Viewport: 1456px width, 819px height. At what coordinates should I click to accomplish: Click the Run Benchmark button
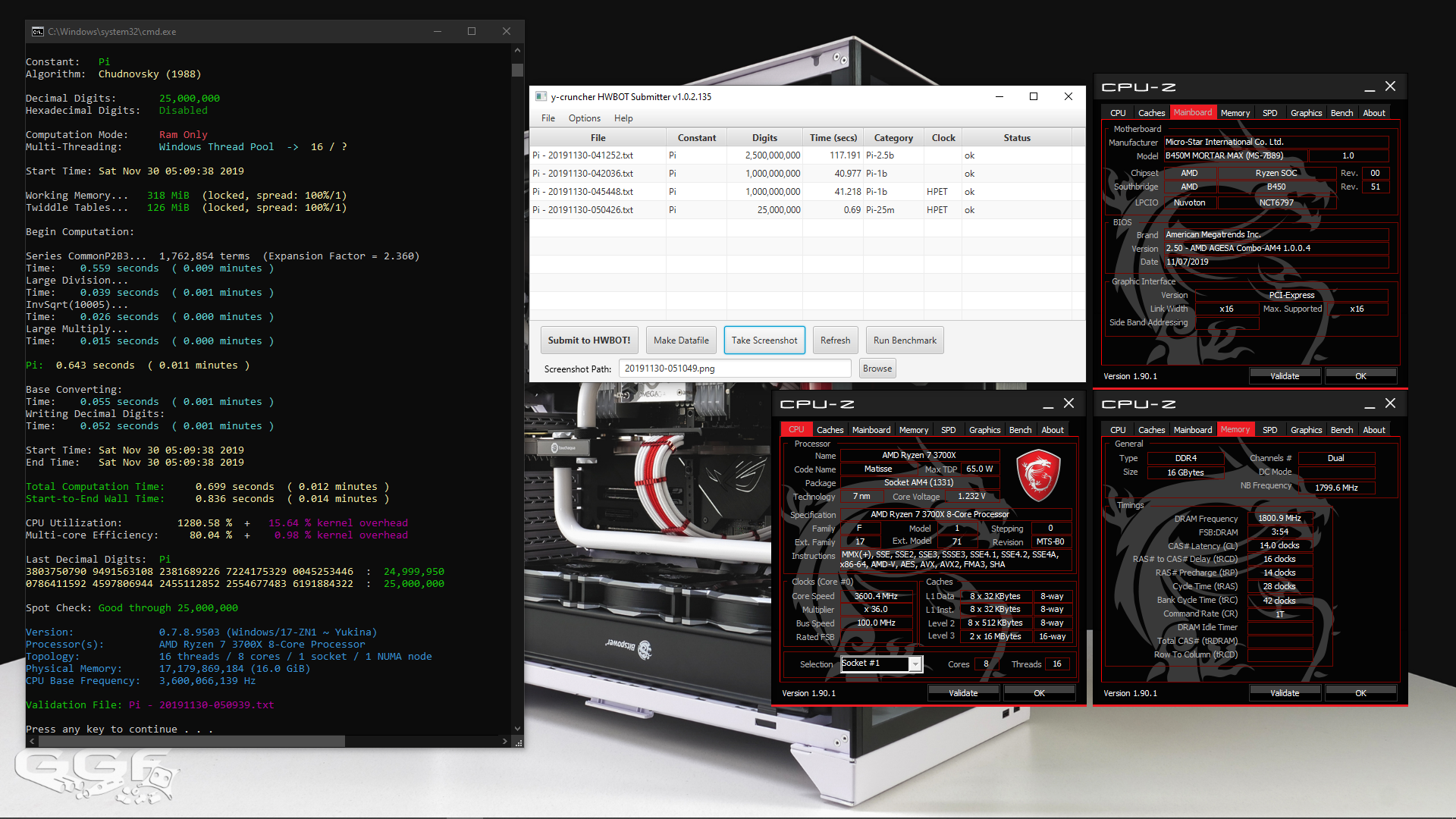(x=905, y=340)
